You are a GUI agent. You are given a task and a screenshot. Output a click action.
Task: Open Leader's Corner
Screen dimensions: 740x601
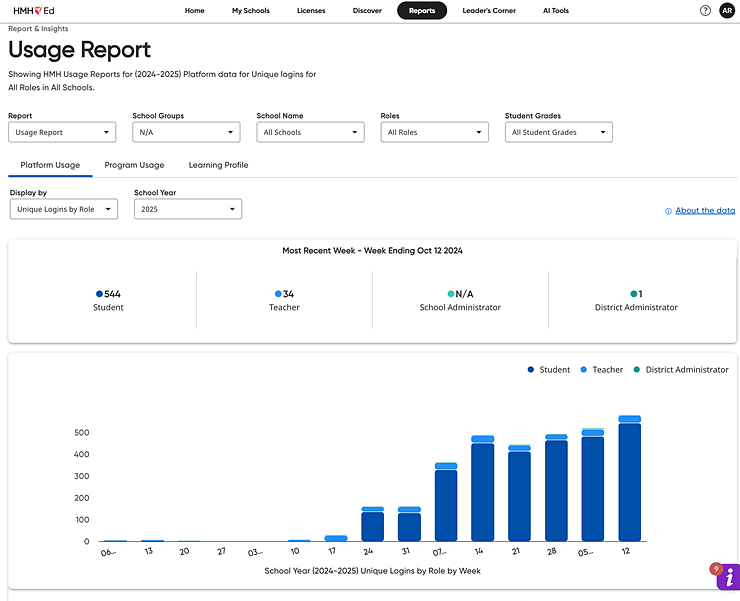click(x=489, y=10)
